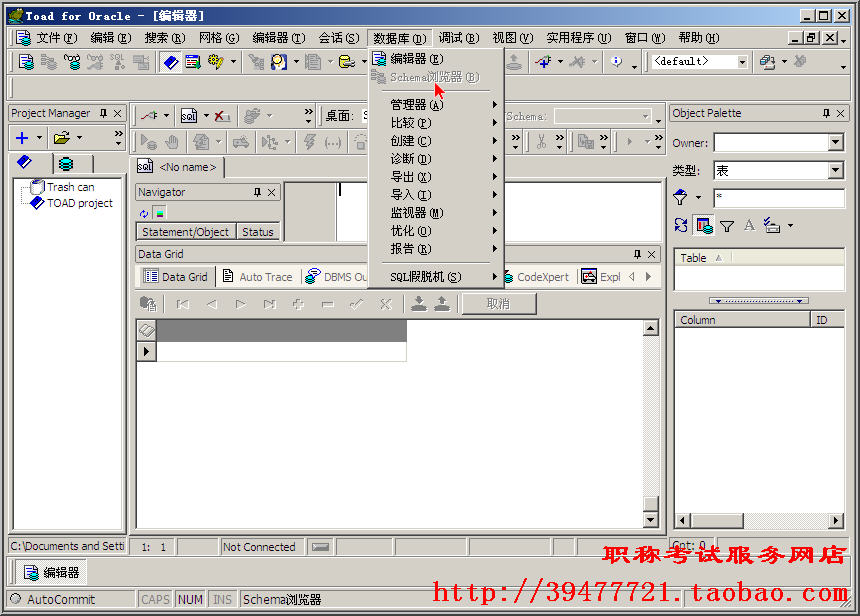The image size is (860, 616).
Task: Switch to the Auto Trace tab
Action: 258,277
